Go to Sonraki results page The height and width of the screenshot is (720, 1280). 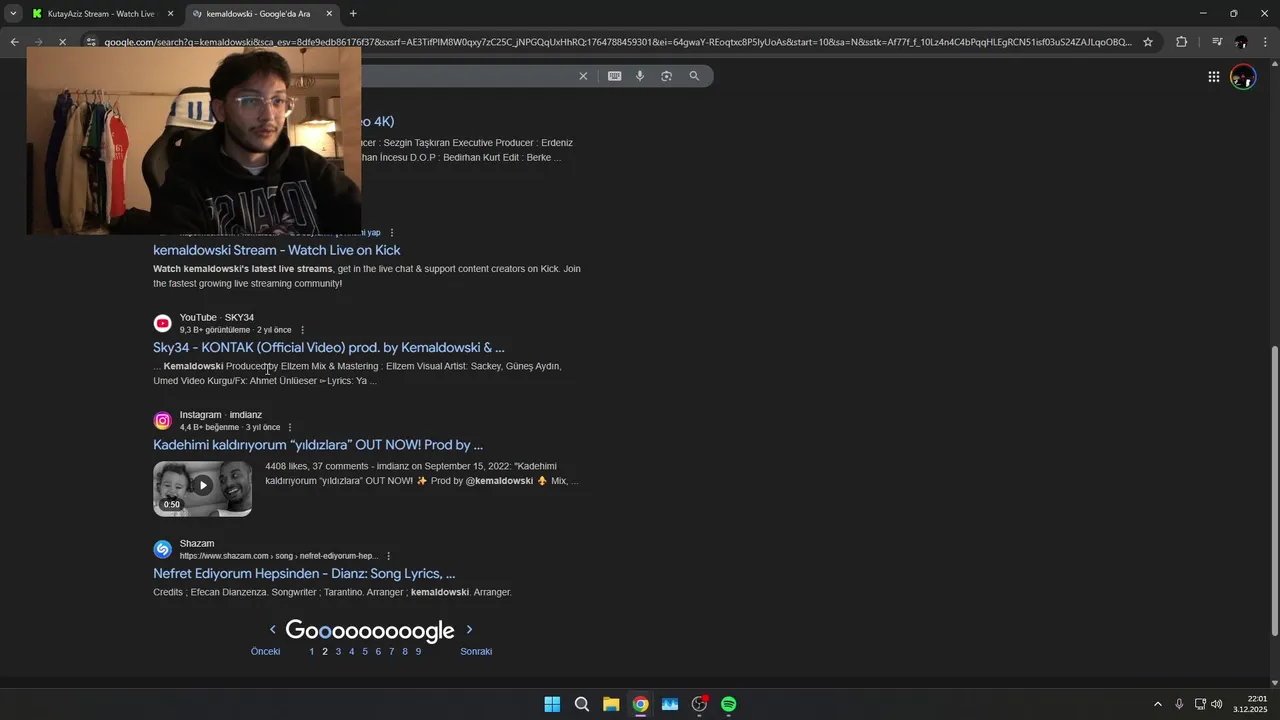[x=476, y=652]
